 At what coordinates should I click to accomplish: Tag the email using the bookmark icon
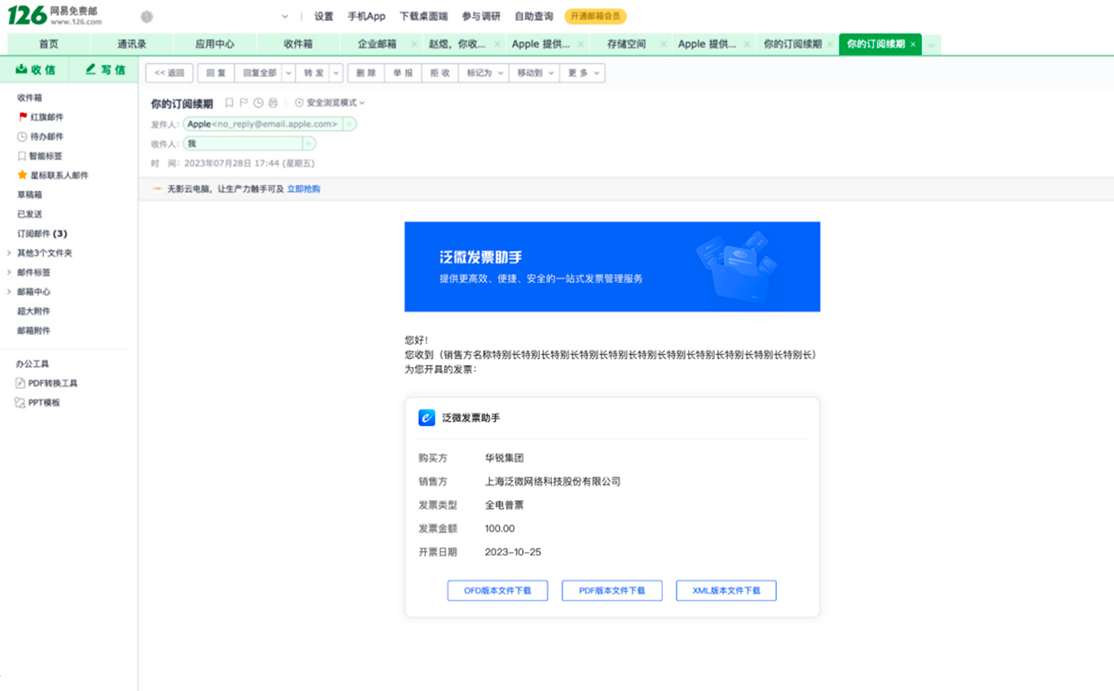coord(228,102)
